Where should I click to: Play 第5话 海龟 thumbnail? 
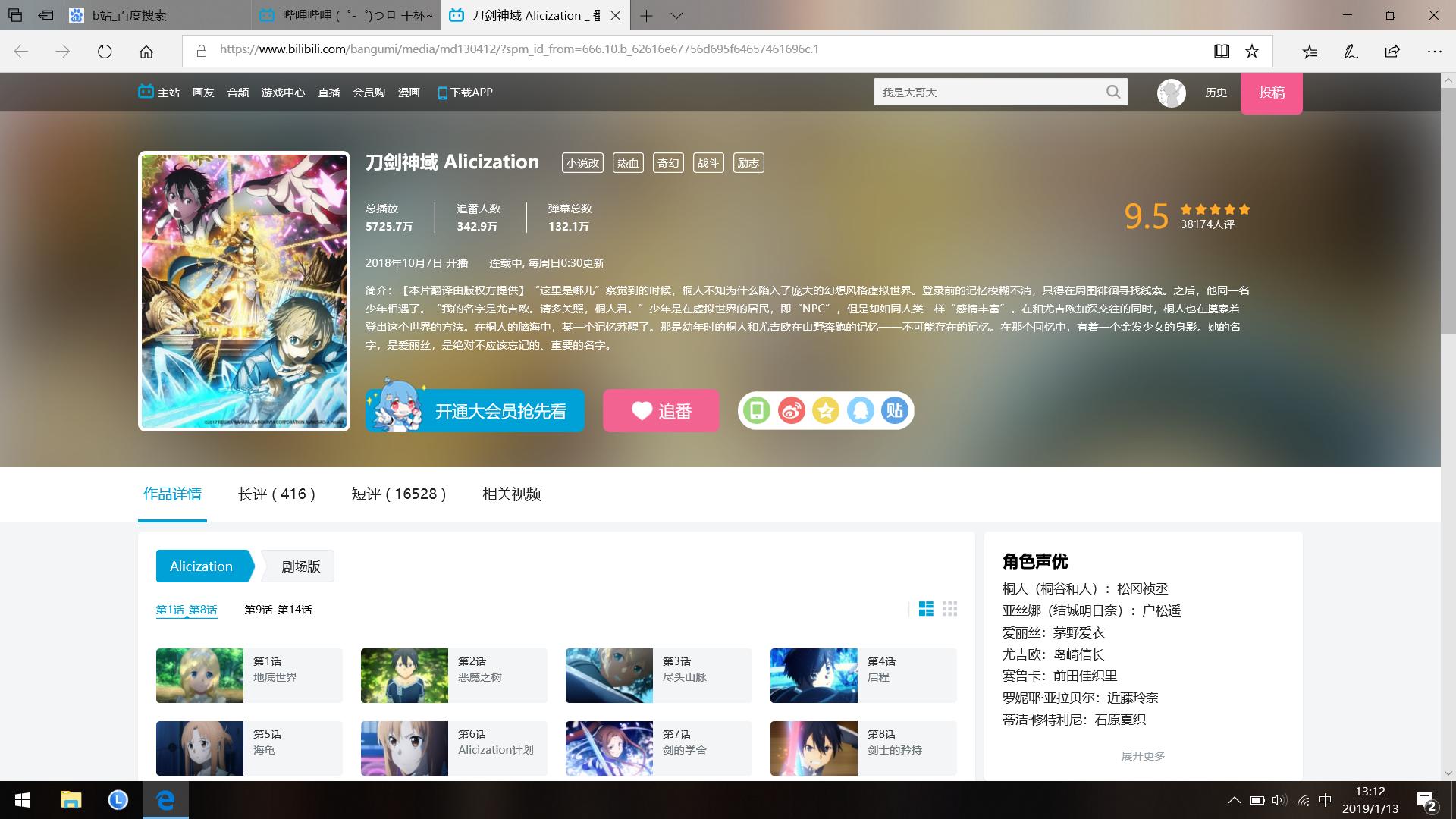199,748
